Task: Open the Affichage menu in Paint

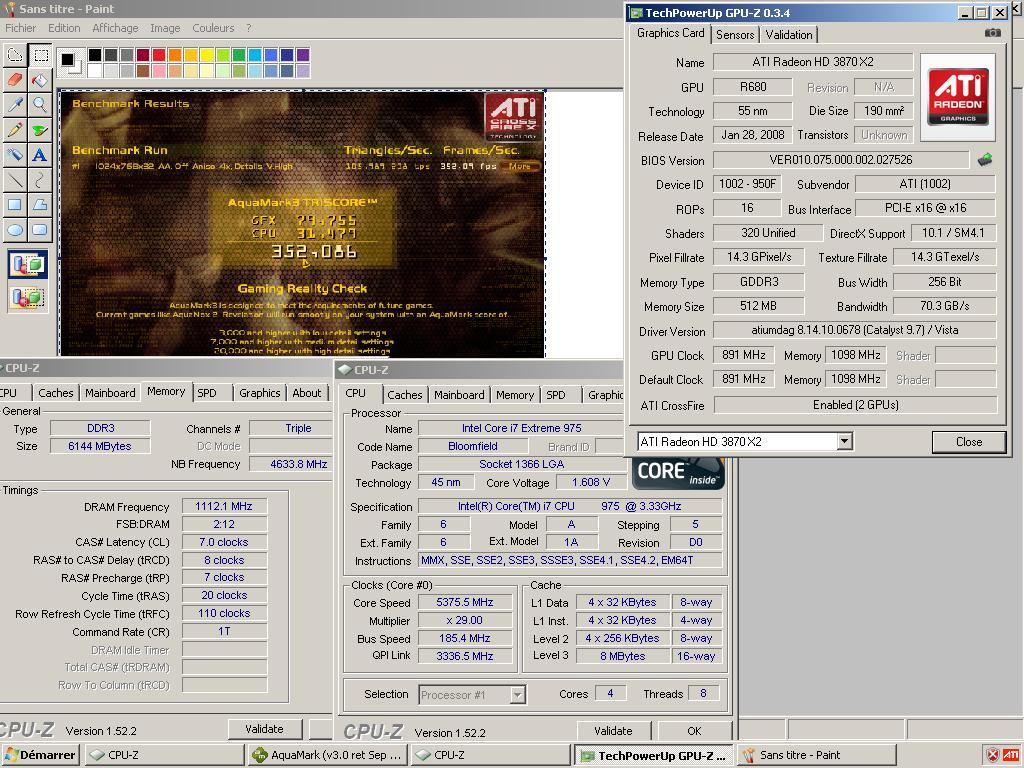Action: coord(115,28)
